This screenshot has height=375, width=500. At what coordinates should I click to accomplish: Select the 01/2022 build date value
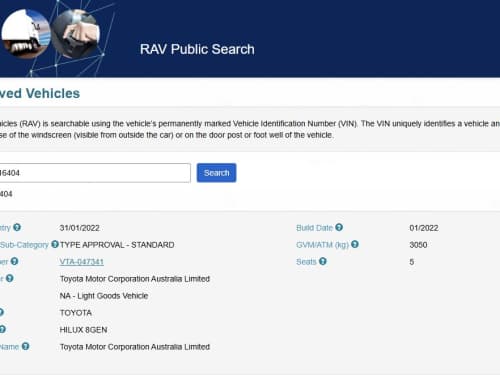[x=424, y=228]
